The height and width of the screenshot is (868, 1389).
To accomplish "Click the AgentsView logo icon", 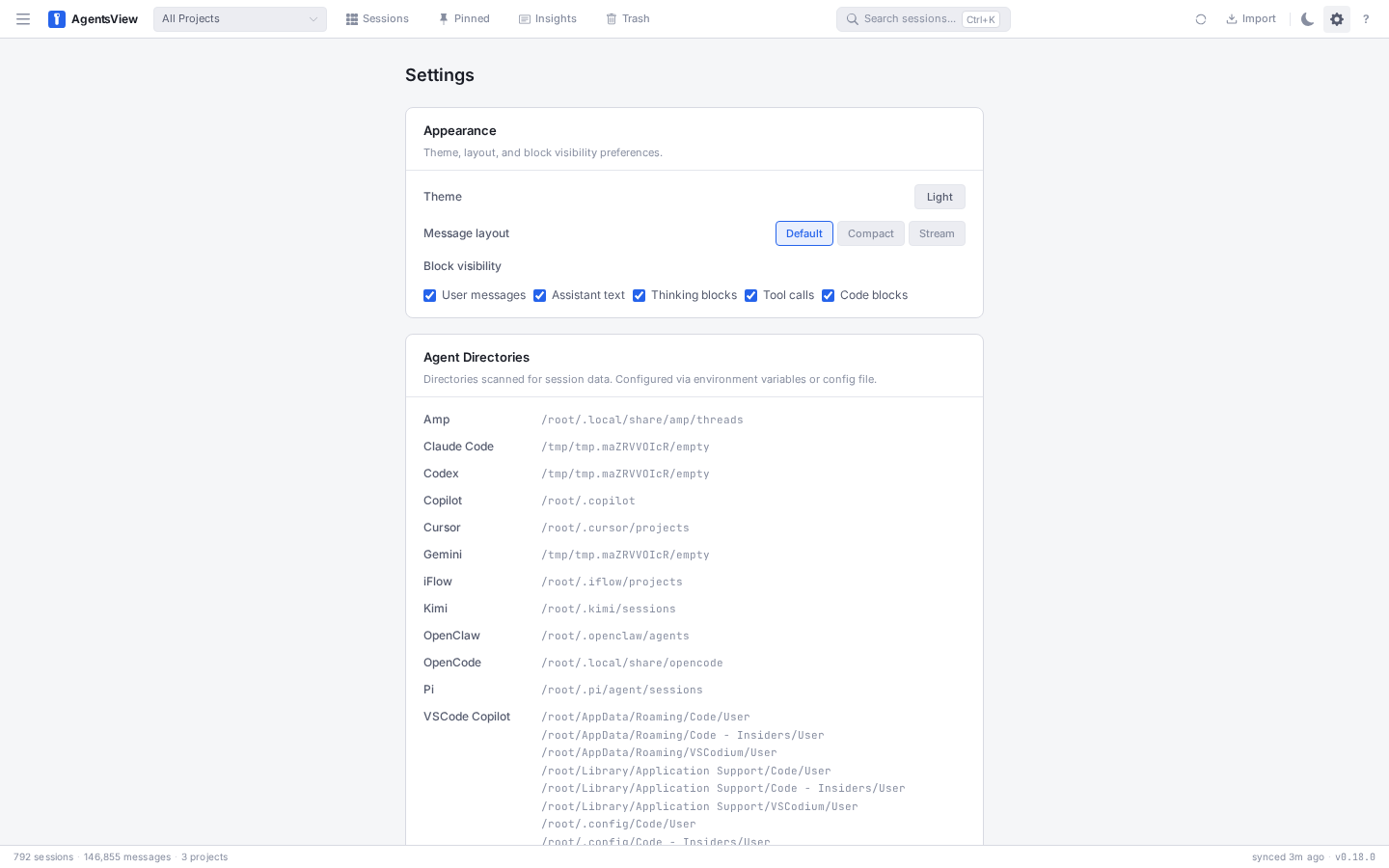I will [58, 18].
